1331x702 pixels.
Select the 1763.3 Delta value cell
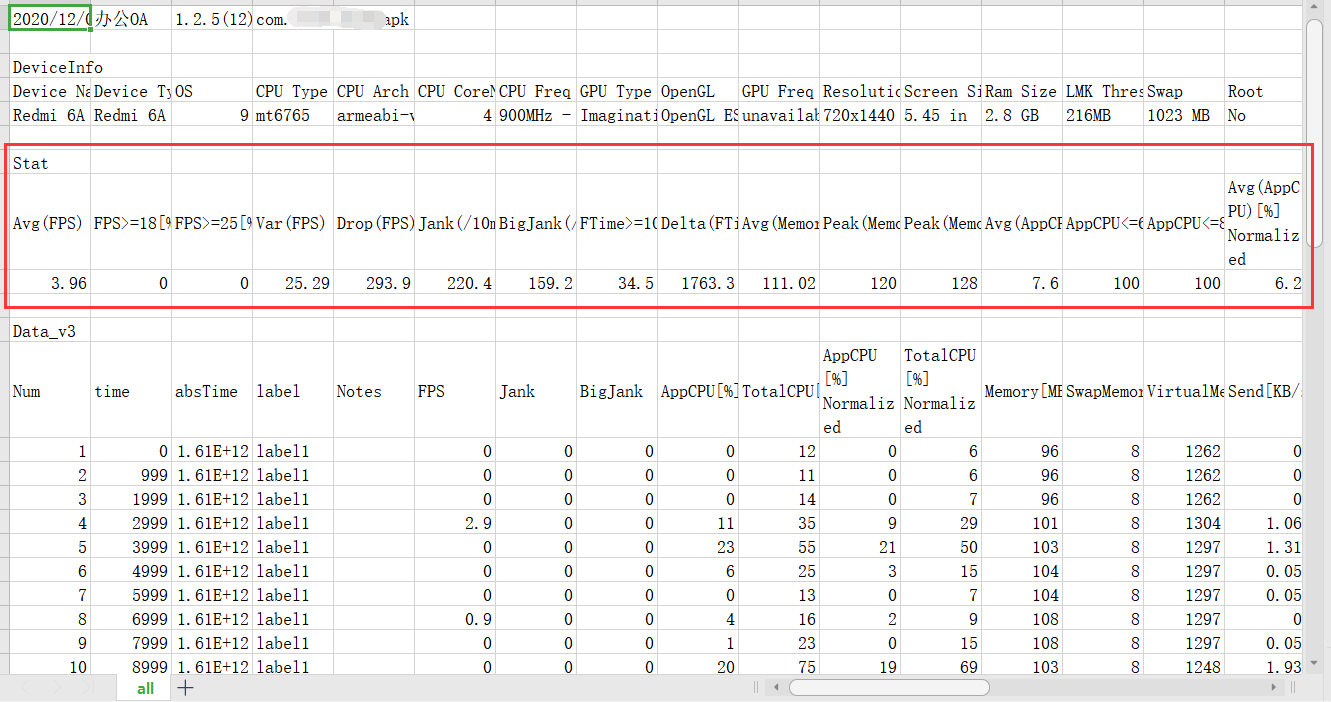pyautogui.click(x=697, y=283)
